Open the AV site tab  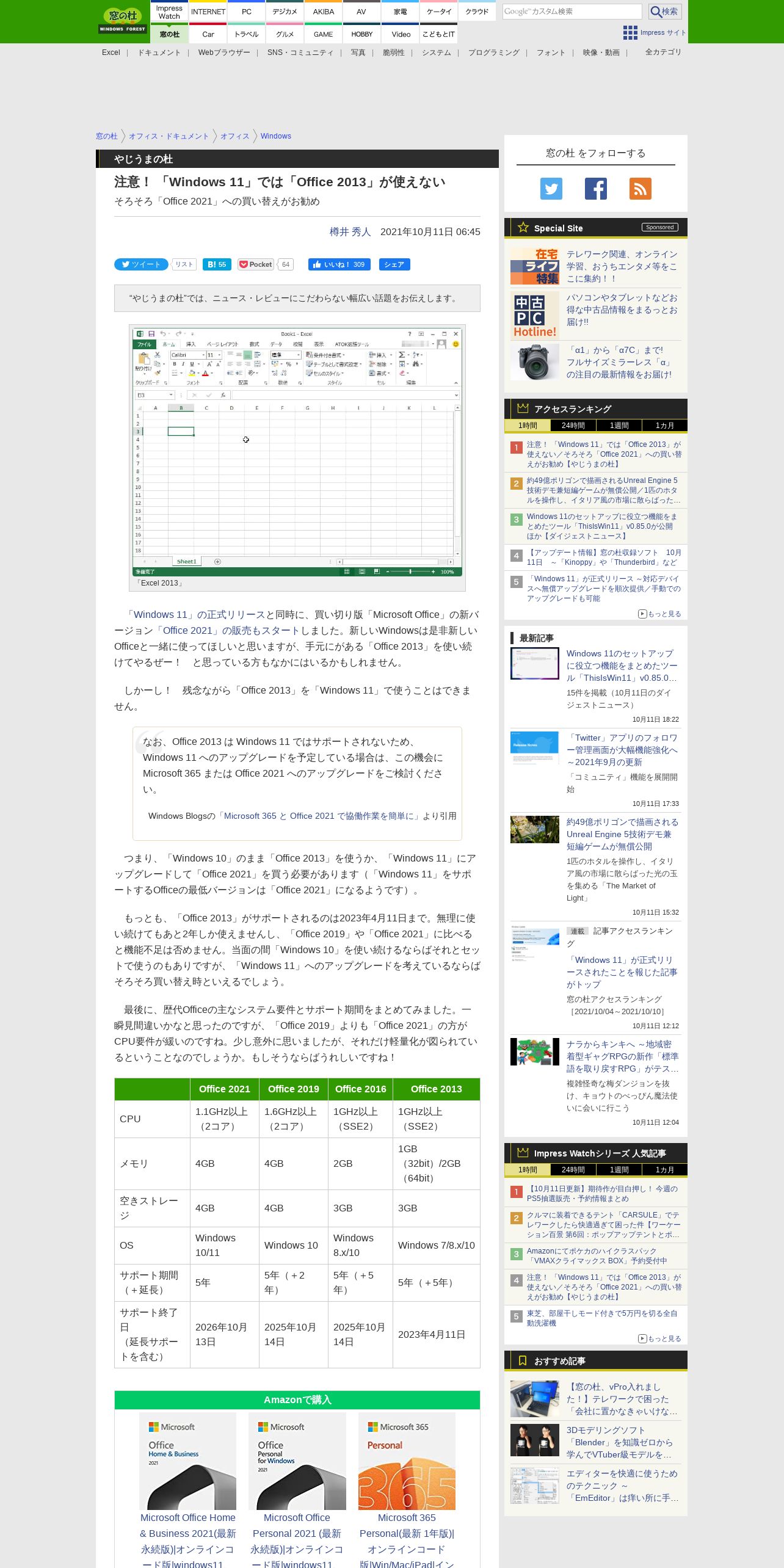pyautogui.click(x=361, y=12)
